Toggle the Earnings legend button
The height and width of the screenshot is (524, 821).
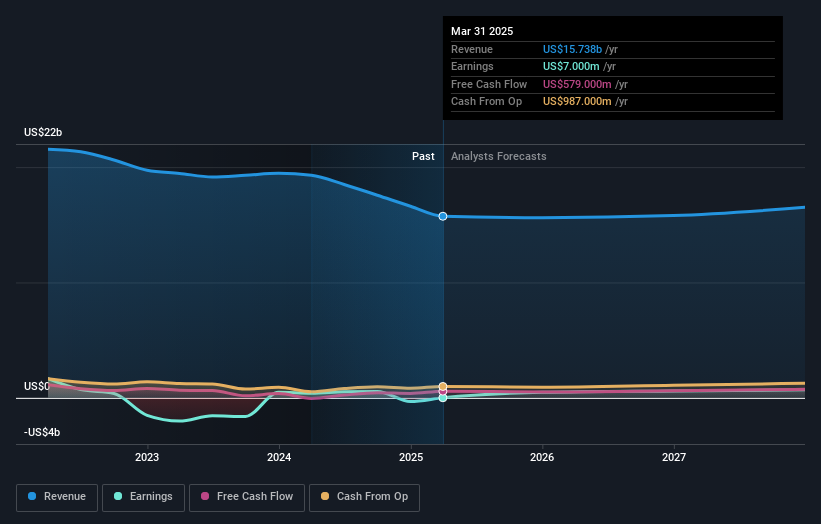click(143, 497)
